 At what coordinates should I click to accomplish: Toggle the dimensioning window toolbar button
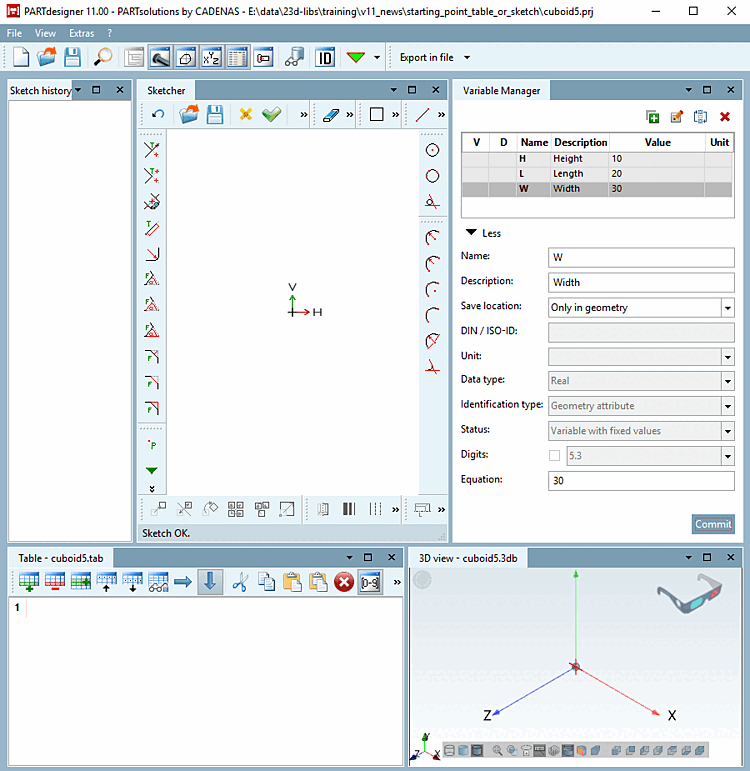264,58
